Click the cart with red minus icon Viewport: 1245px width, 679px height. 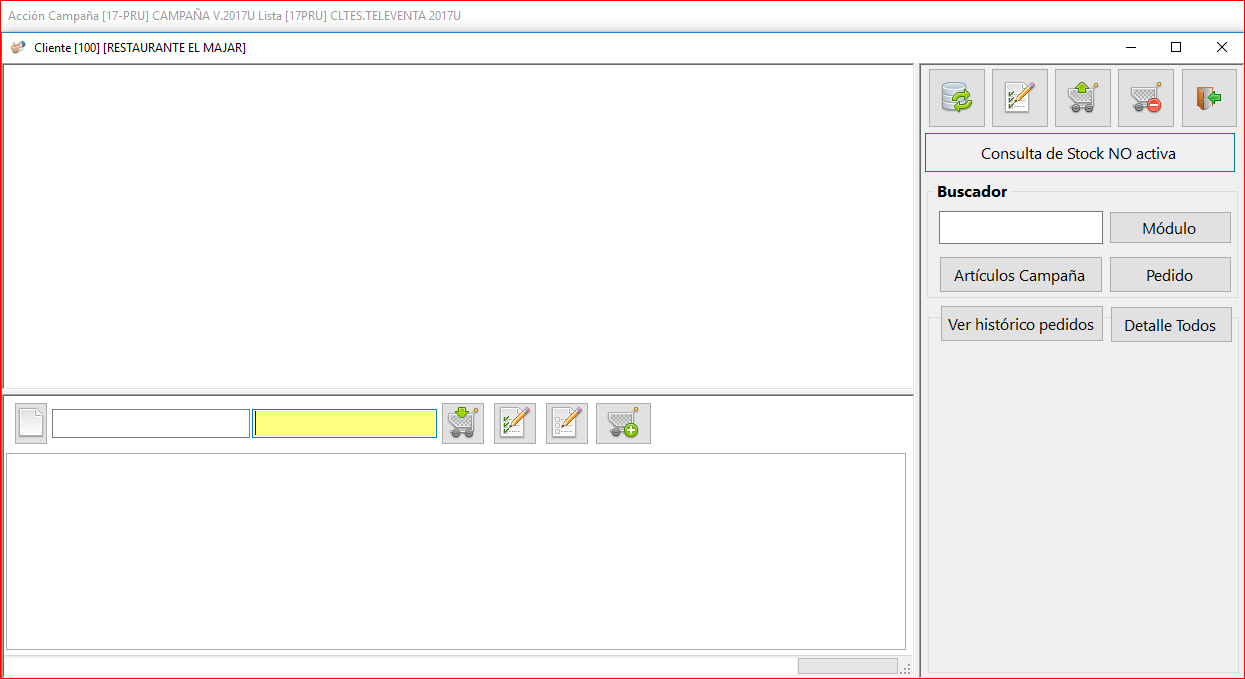tap(1146, 98)
